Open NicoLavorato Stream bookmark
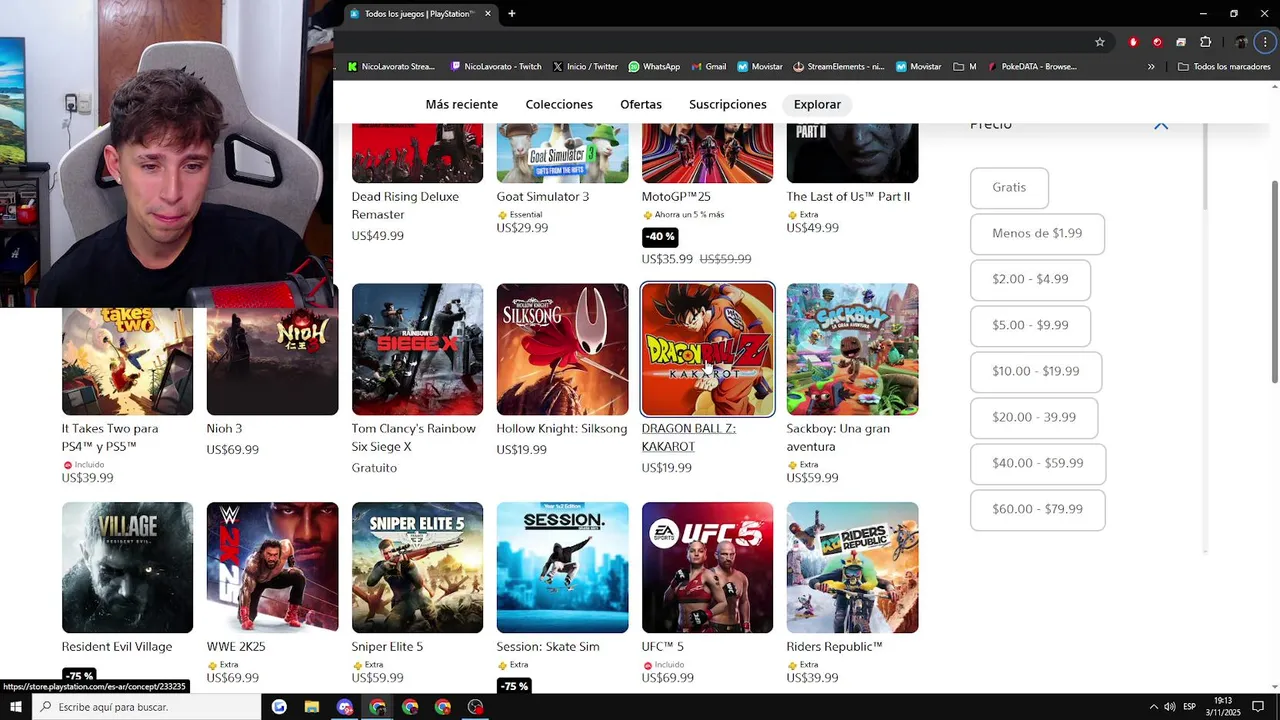 [391, 67]
